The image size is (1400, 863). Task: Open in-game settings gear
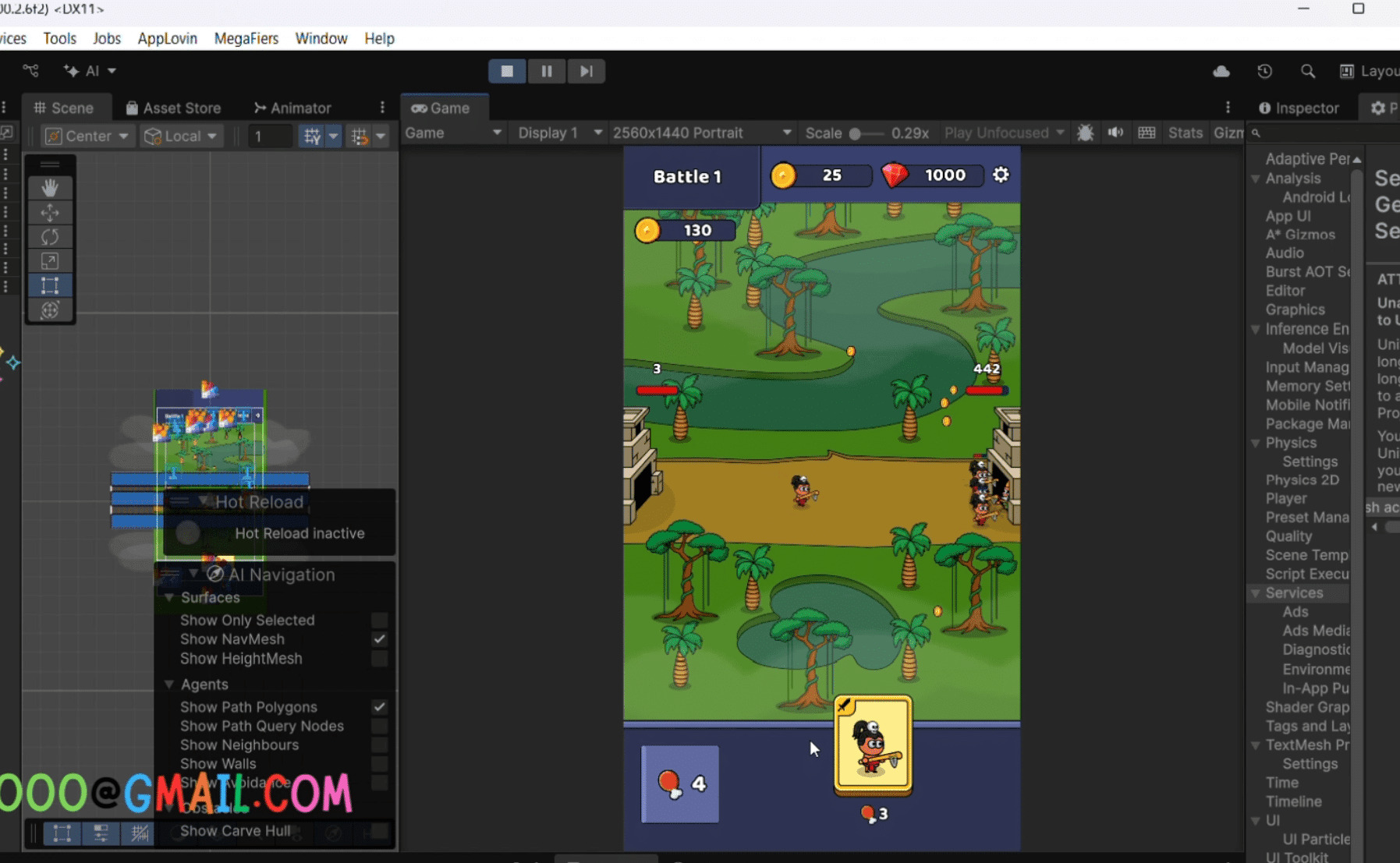[x=1001, y=175]
